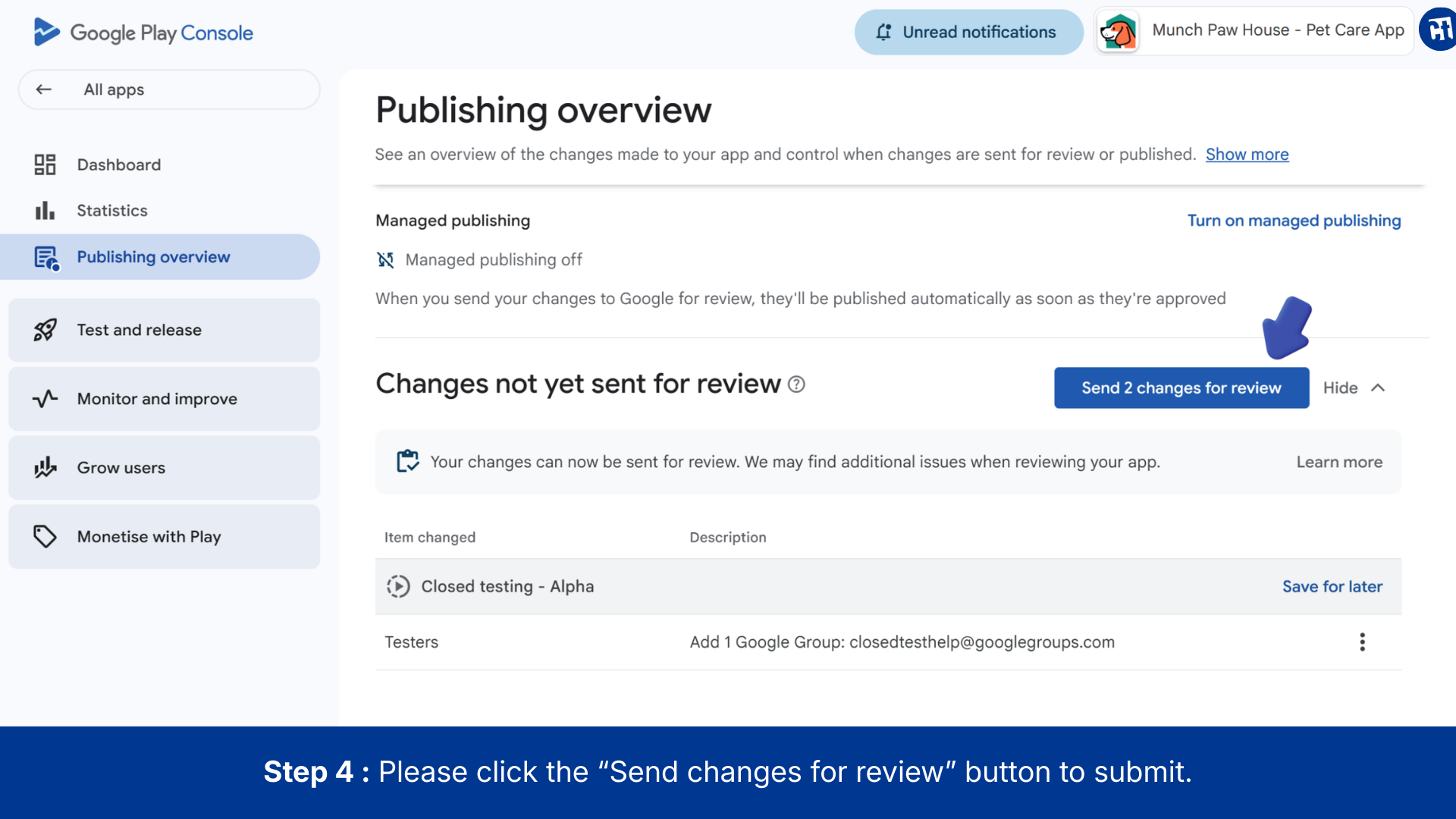Expand the Test and release section
Screen dimensions: 1456x819
click(x=164, y=330)
